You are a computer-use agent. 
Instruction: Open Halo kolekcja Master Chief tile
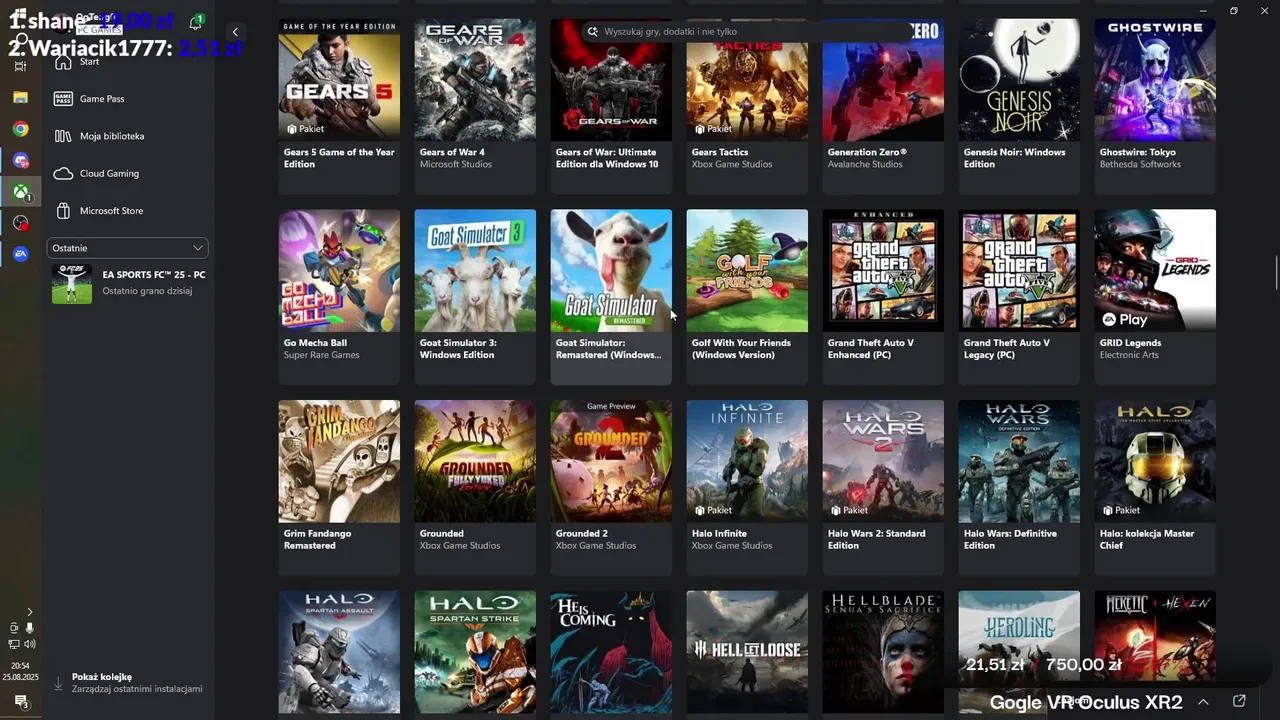(1155, 487)
